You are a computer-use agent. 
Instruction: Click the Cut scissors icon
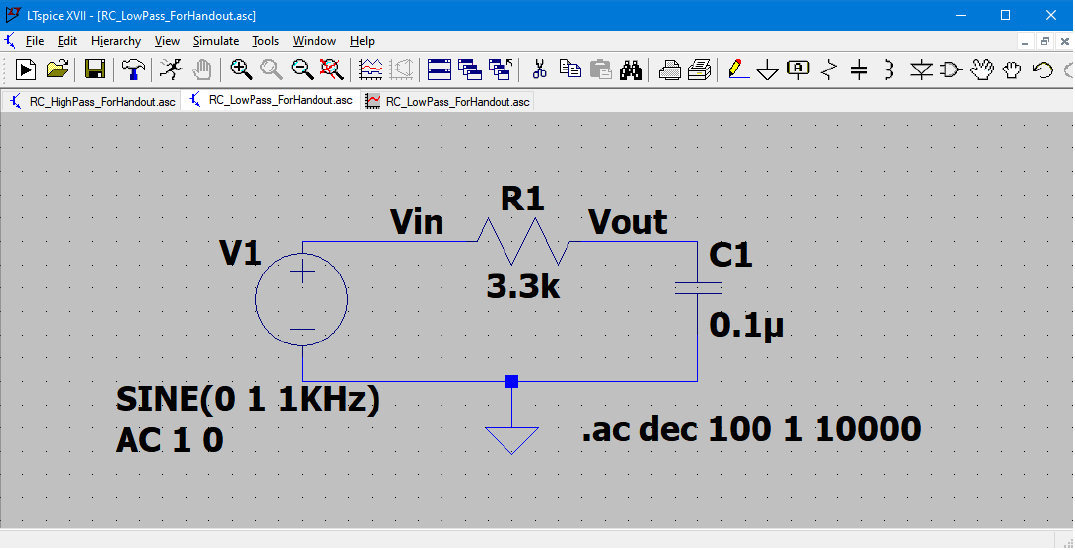(x=539, y=69)
